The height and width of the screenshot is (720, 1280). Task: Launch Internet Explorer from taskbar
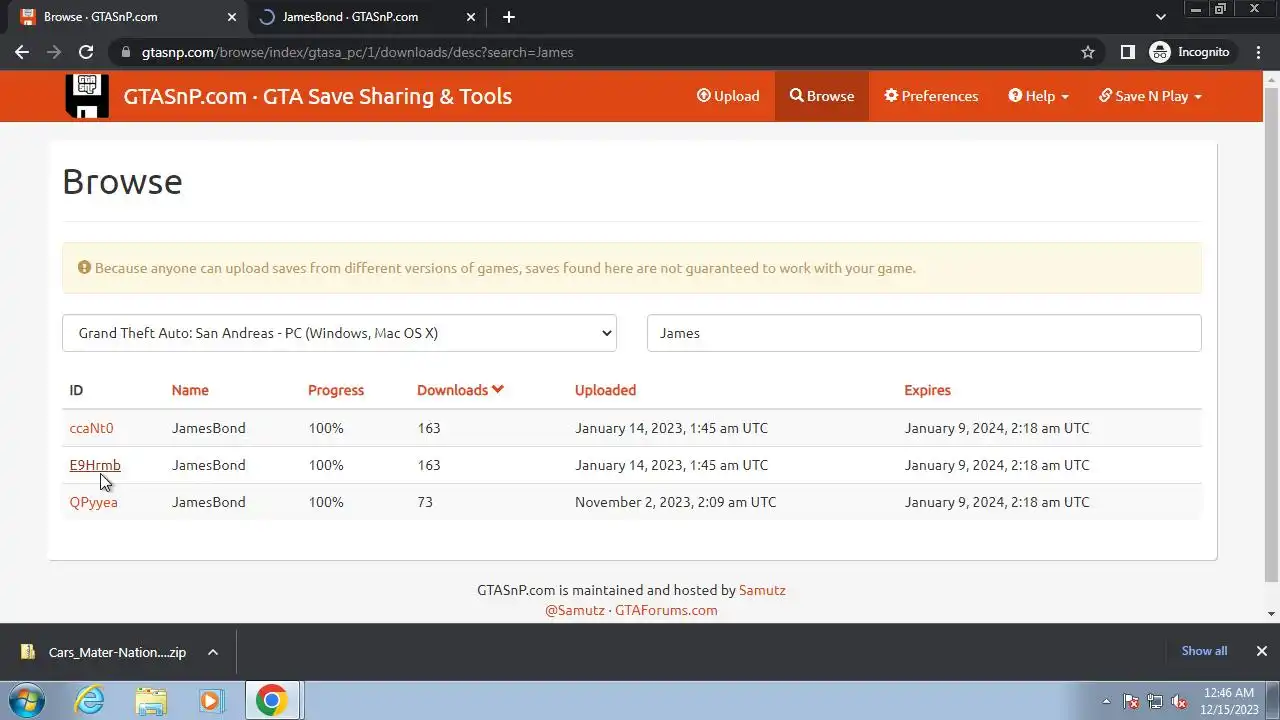click(90, 700)
